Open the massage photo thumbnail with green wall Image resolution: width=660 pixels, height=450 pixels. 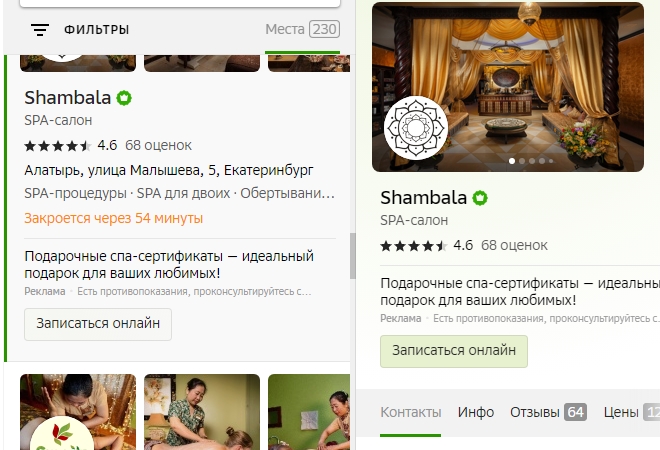(309, 412)
